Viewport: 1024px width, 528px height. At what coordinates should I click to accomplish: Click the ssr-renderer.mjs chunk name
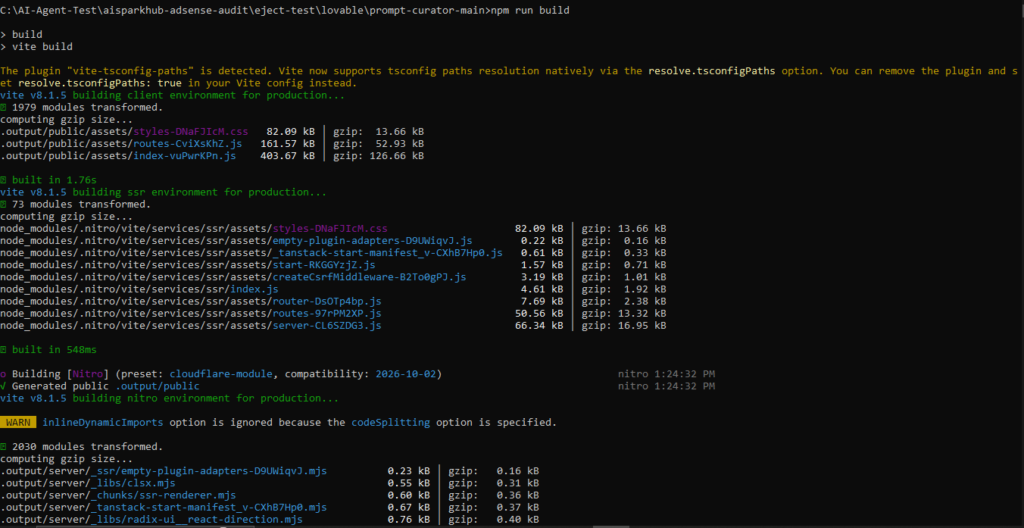[x=185, y=495]
